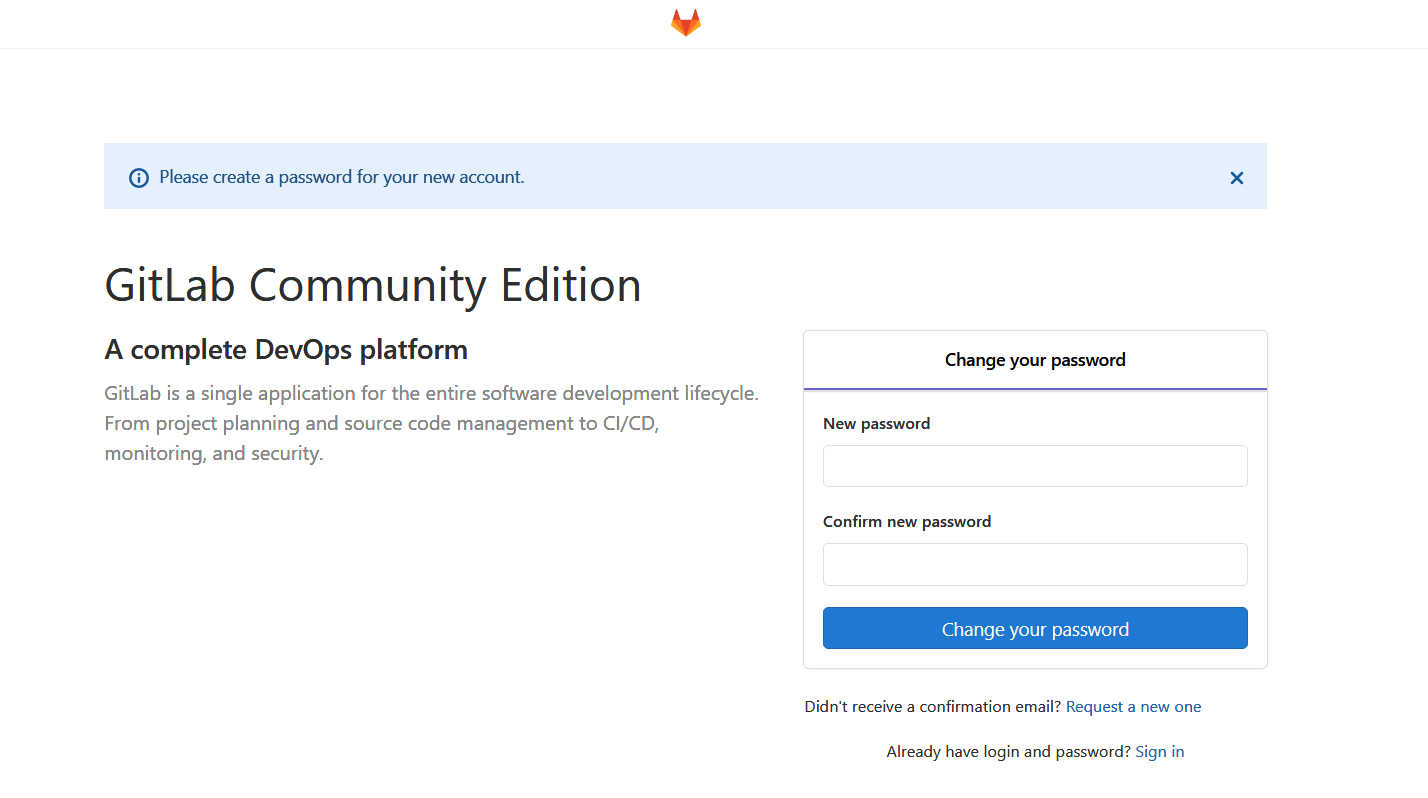Click the A complete DevOps platform subheading
Image resolution: width=1428 pixels, height=798 pixels.
pyautogui.click(x=286, y=350)
